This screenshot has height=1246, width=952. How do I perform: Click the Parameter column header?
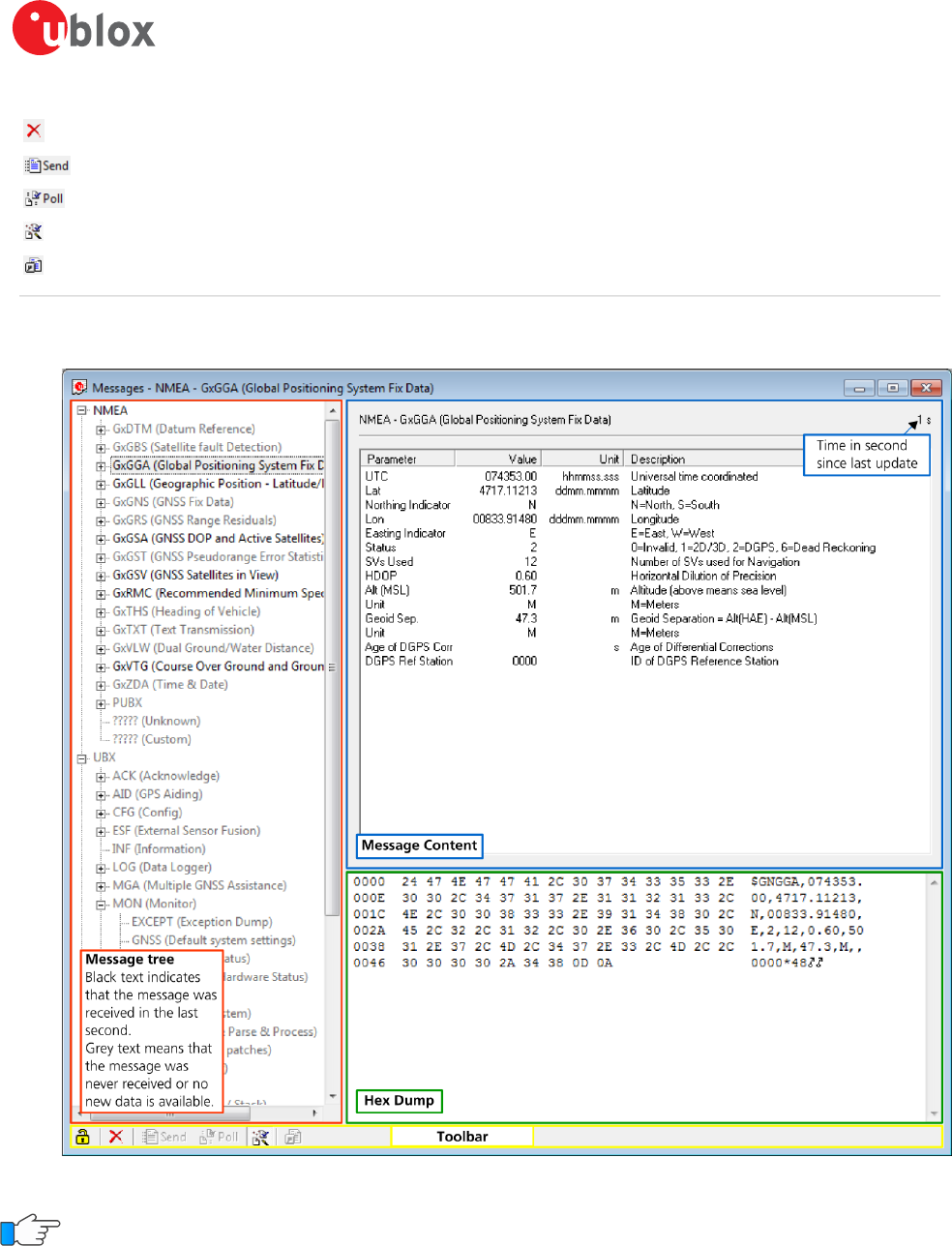pyautogui.click(x=407, y=459)
